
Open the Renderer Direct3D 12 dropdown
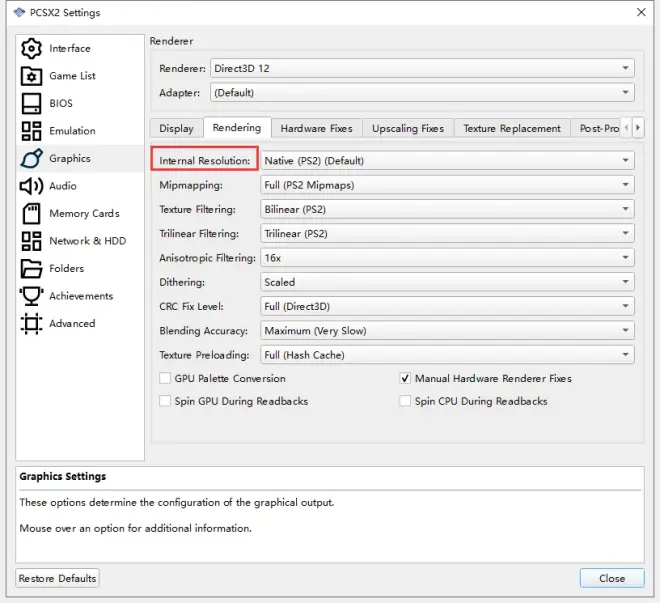coord(422,69)
